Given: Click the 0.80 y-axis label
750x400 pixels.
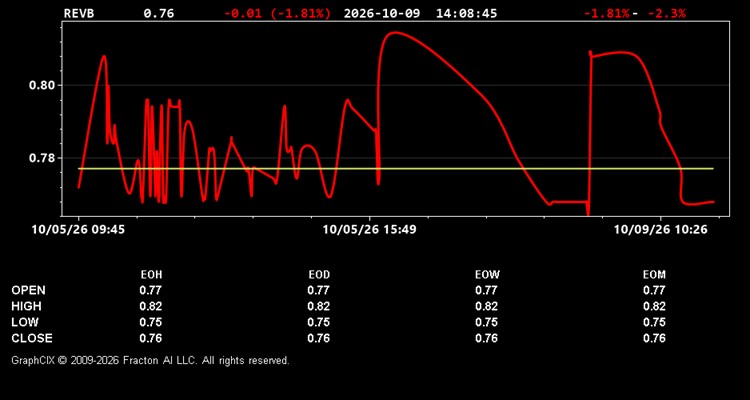Looking at the screenshot, I should coord(43,86).
